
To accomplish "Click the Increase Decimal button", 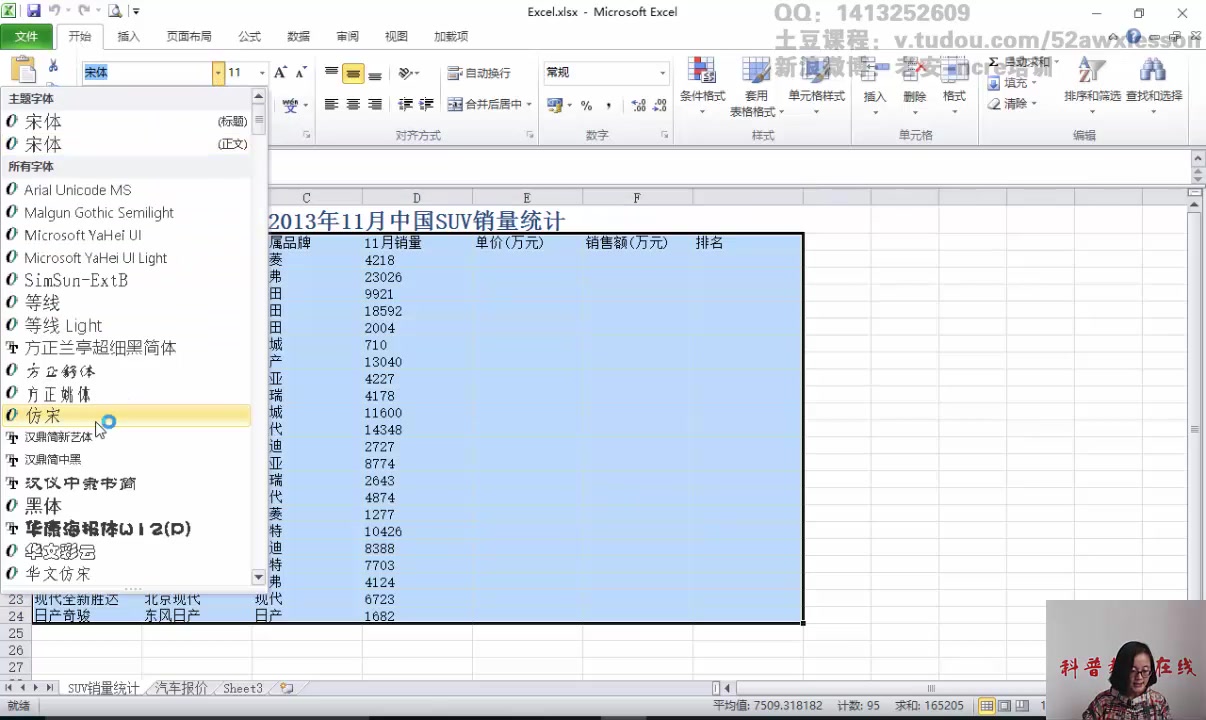I will tap(638, 105).
